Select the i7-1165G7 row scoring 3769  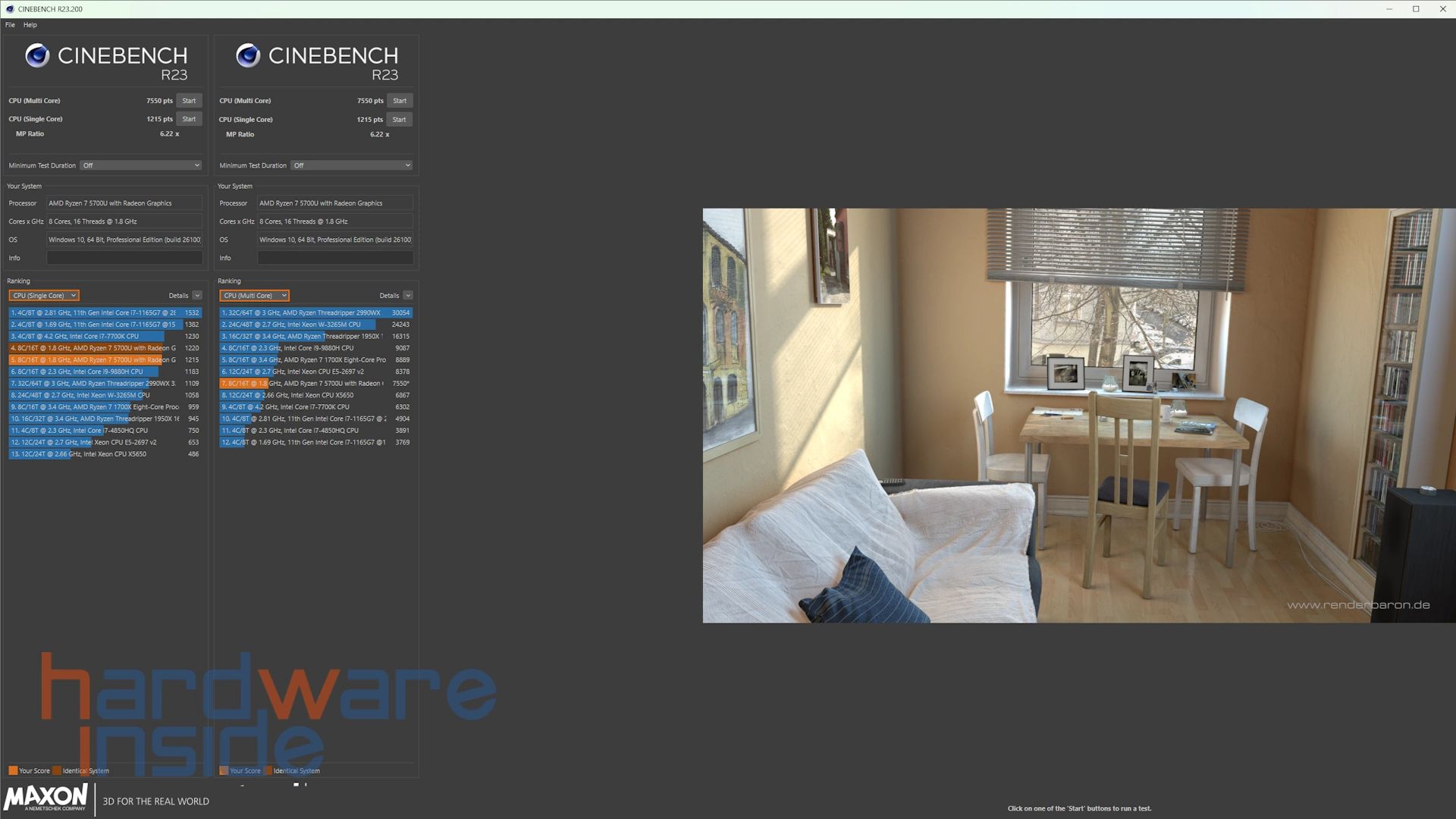pos(316,442)
